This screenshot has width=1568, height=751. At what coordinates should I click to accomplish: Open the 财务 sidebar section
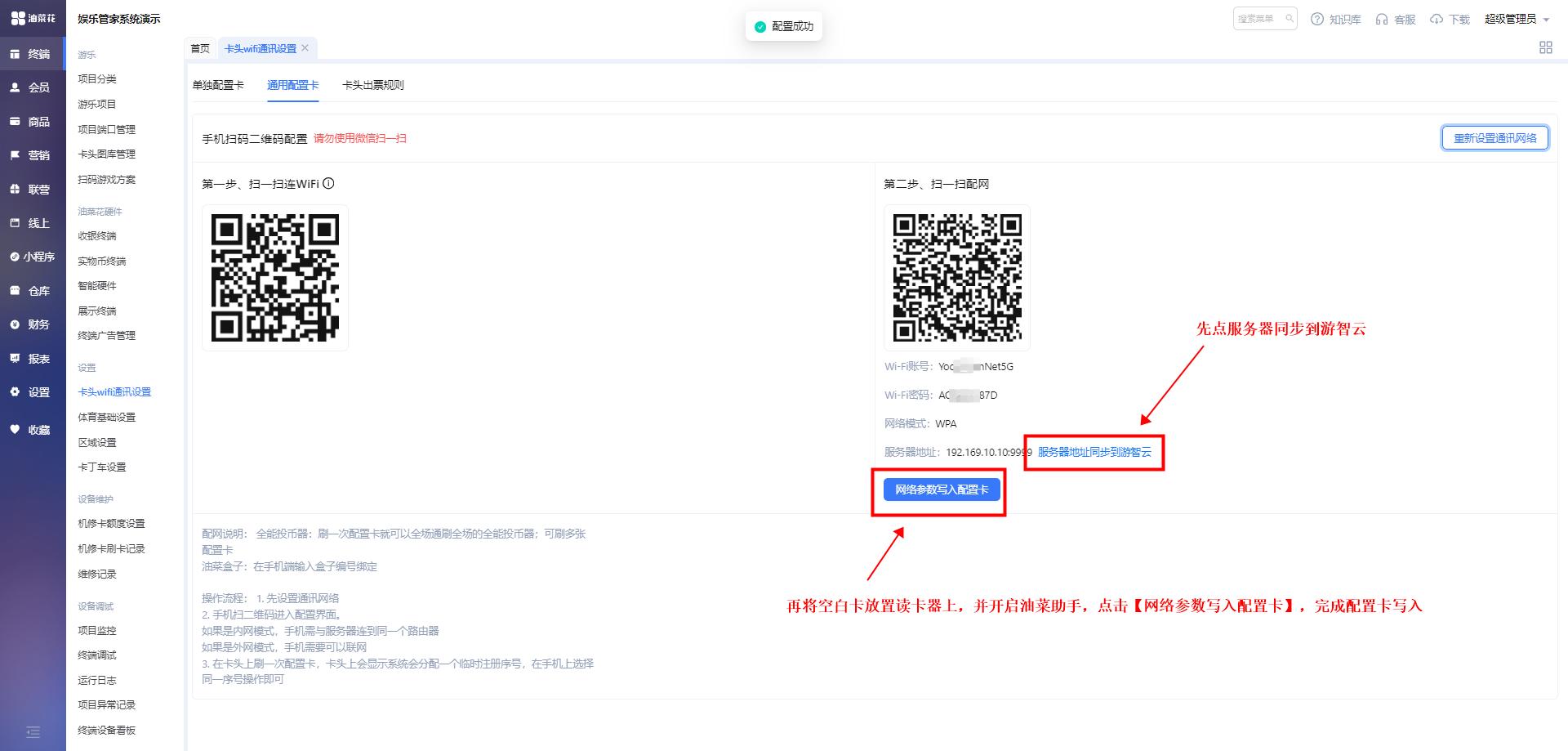(31, 324)
